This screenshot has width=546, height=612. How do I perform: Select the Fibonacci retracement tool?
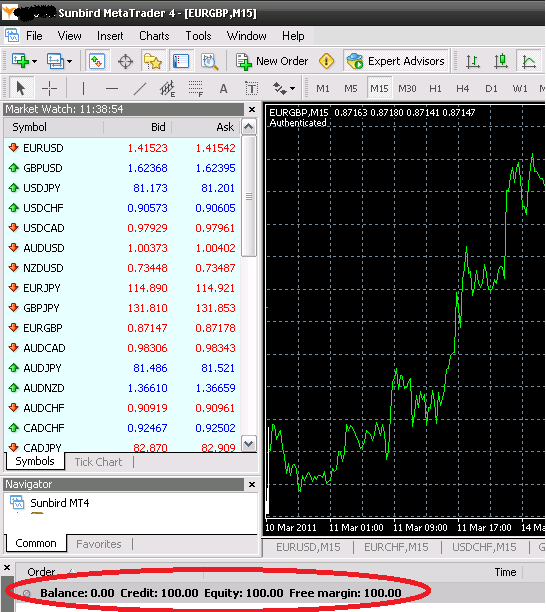tap(196, 89)
